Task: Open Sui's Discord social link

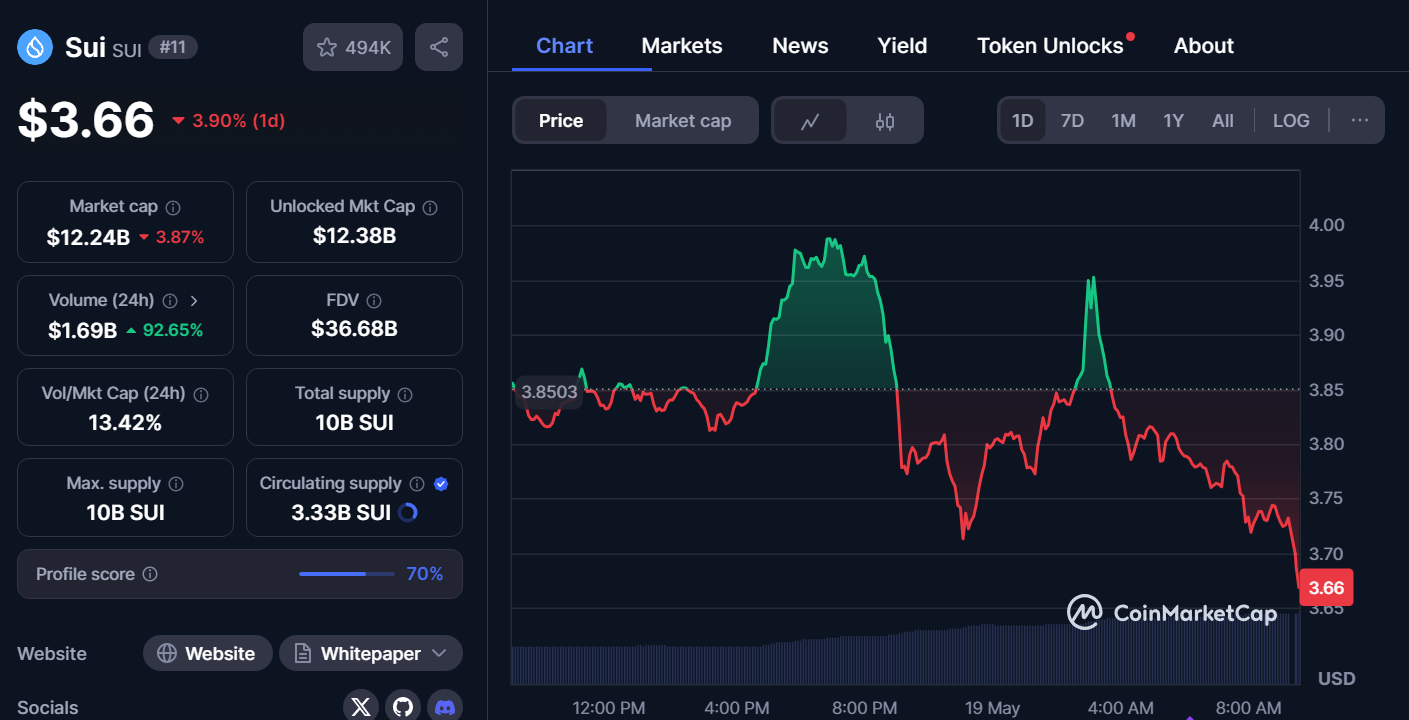Action: pos(445,707)
